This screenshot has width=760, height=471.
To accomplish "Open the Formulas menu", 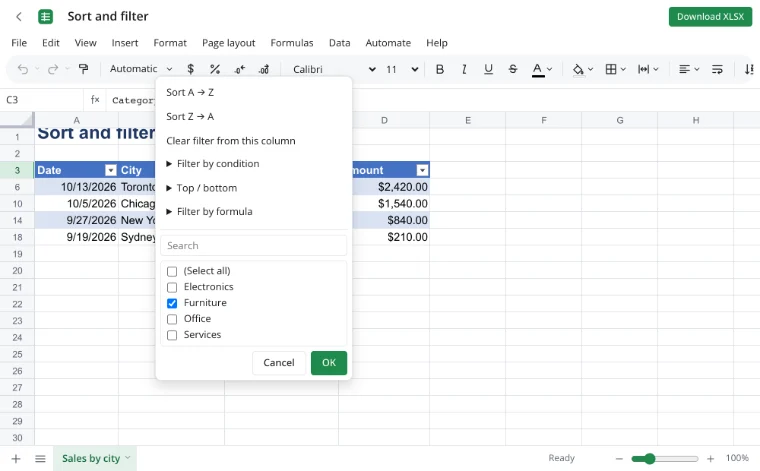I will click(292, 43).
